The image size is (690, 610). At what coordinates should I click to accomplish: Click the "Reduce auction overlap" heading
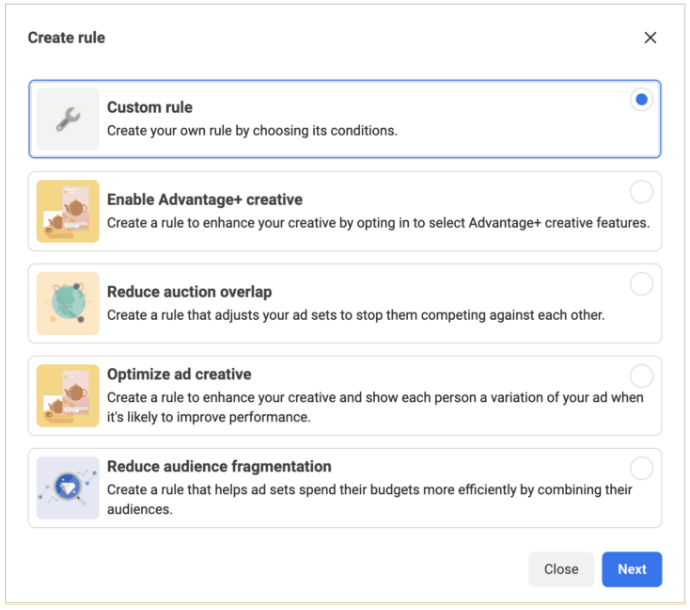189,292
